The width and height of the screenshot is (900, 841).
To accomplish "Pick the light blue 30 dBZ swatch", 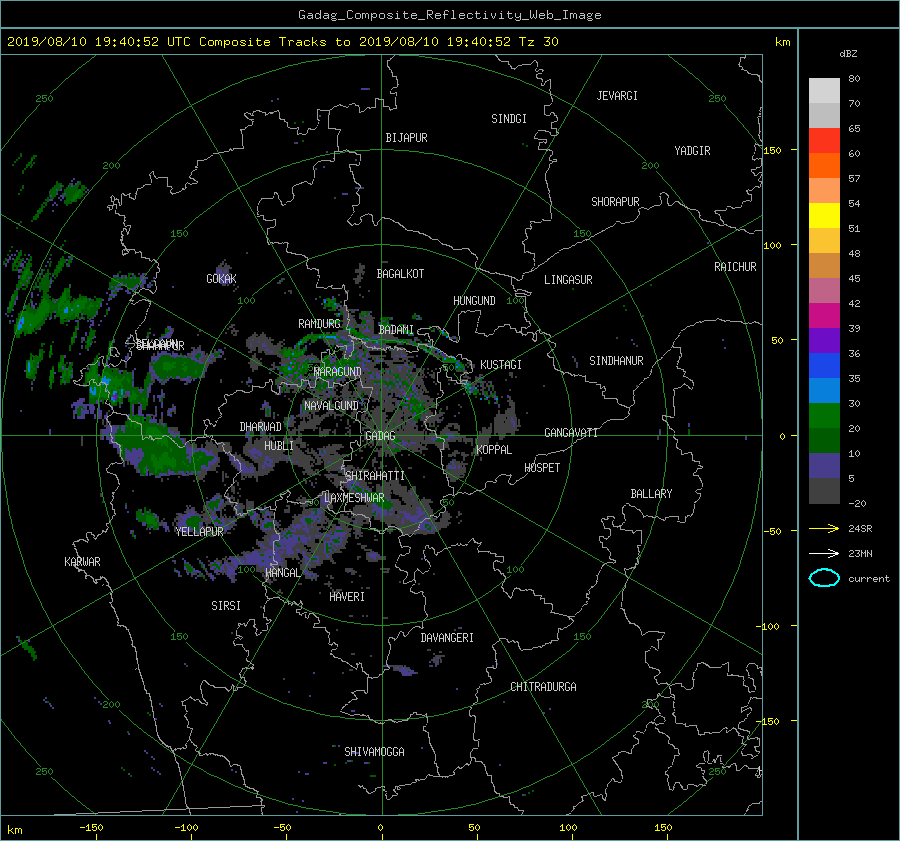I will (824, 390).
